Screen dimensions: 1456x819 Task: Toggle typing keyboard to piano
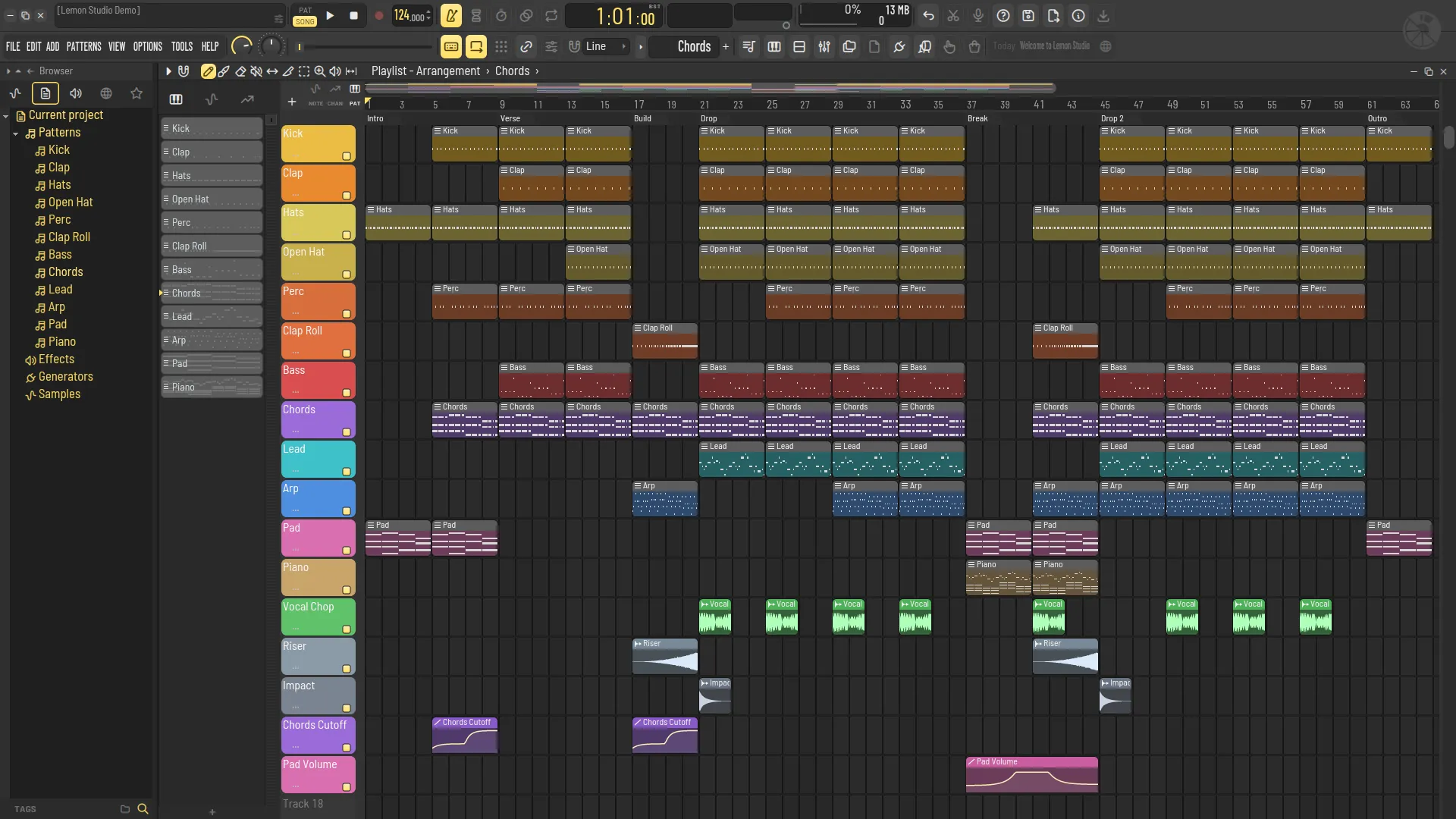(451, 47)
